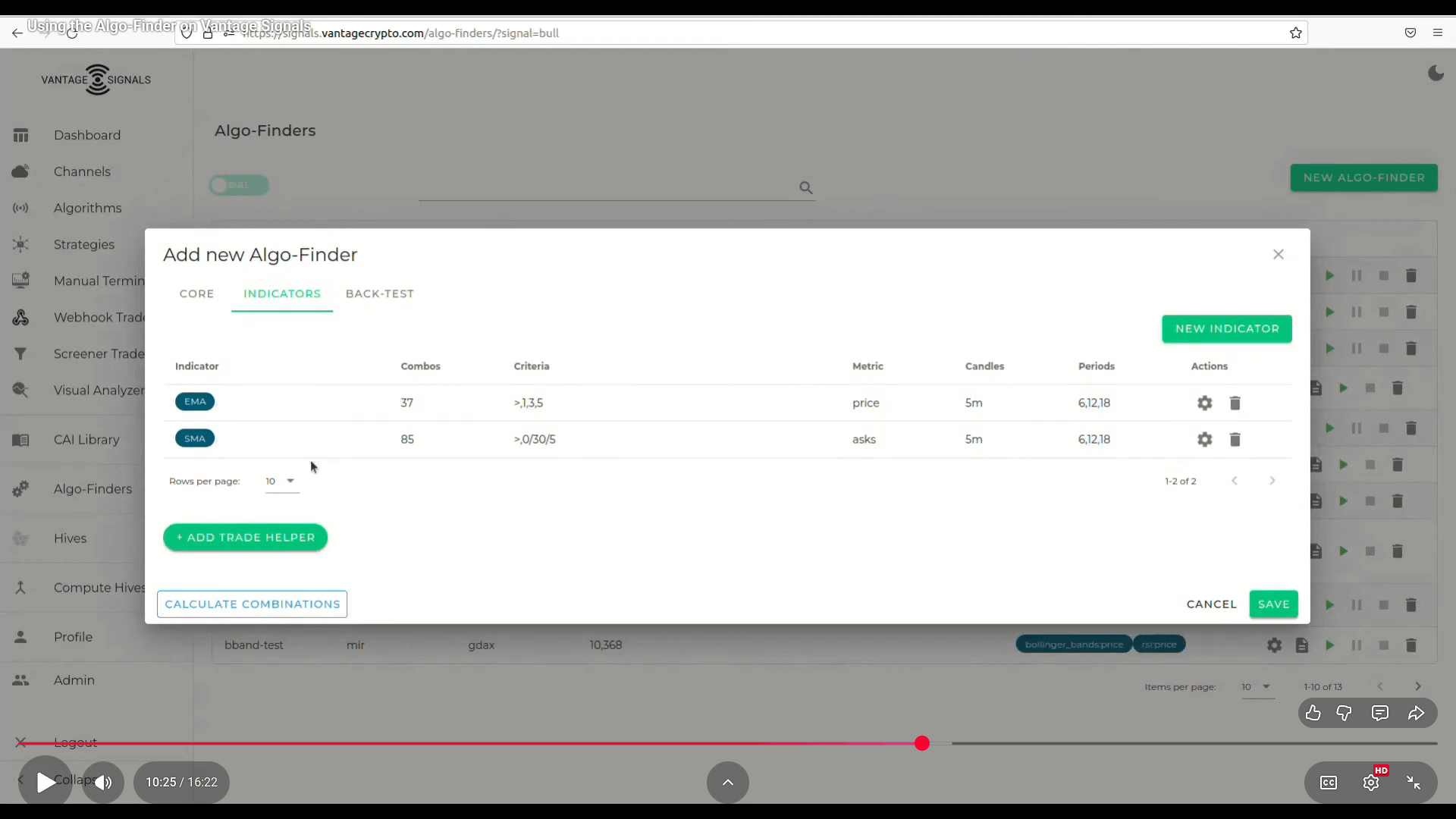
Task: Click video progress bar red scrubber
Action: click(921, 743)
